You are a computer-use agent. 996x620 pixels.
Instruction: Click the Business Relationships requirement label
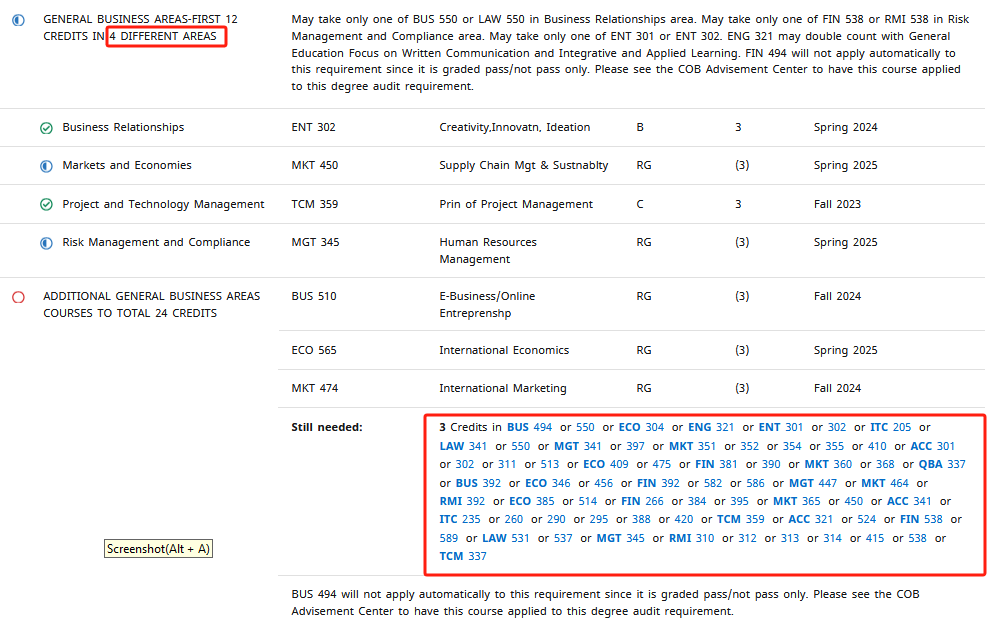123,128
